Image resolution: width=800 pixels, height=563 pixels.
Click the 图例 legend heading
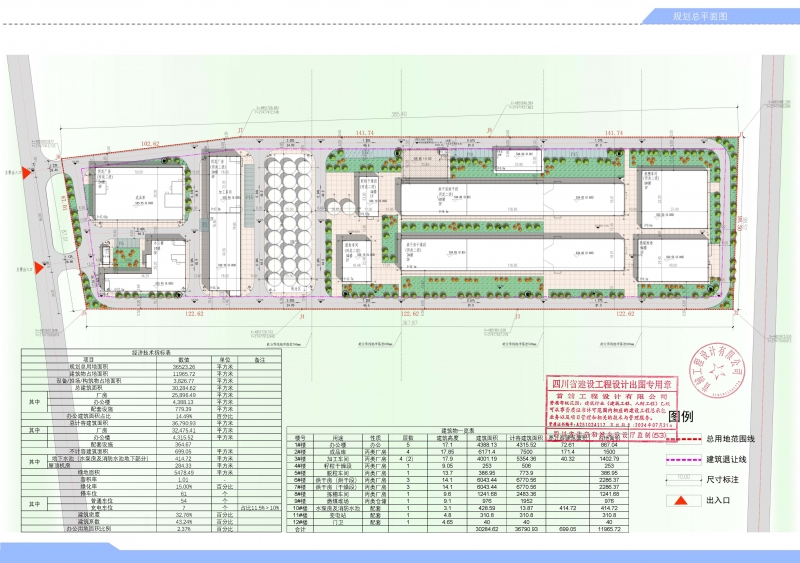tap(681, 416)
